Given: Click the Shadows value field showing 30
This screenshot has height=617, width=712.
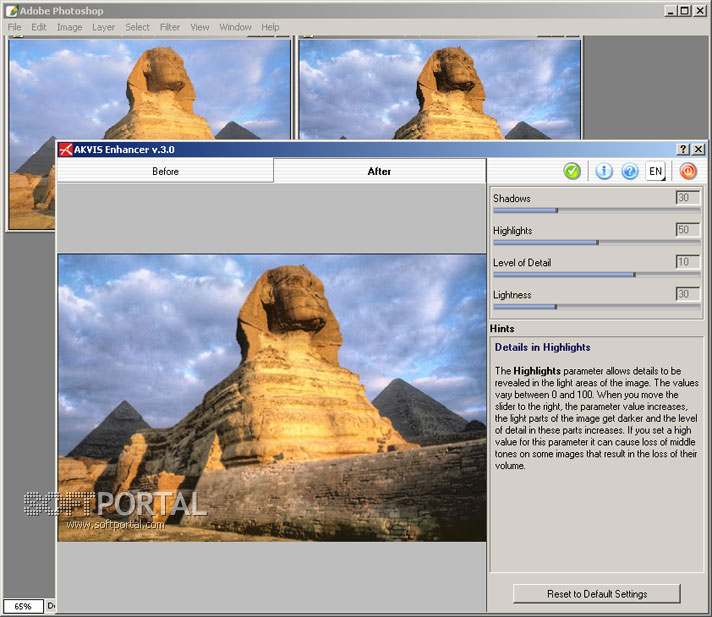Looking at the screenshot, I should tap(687, 197).
